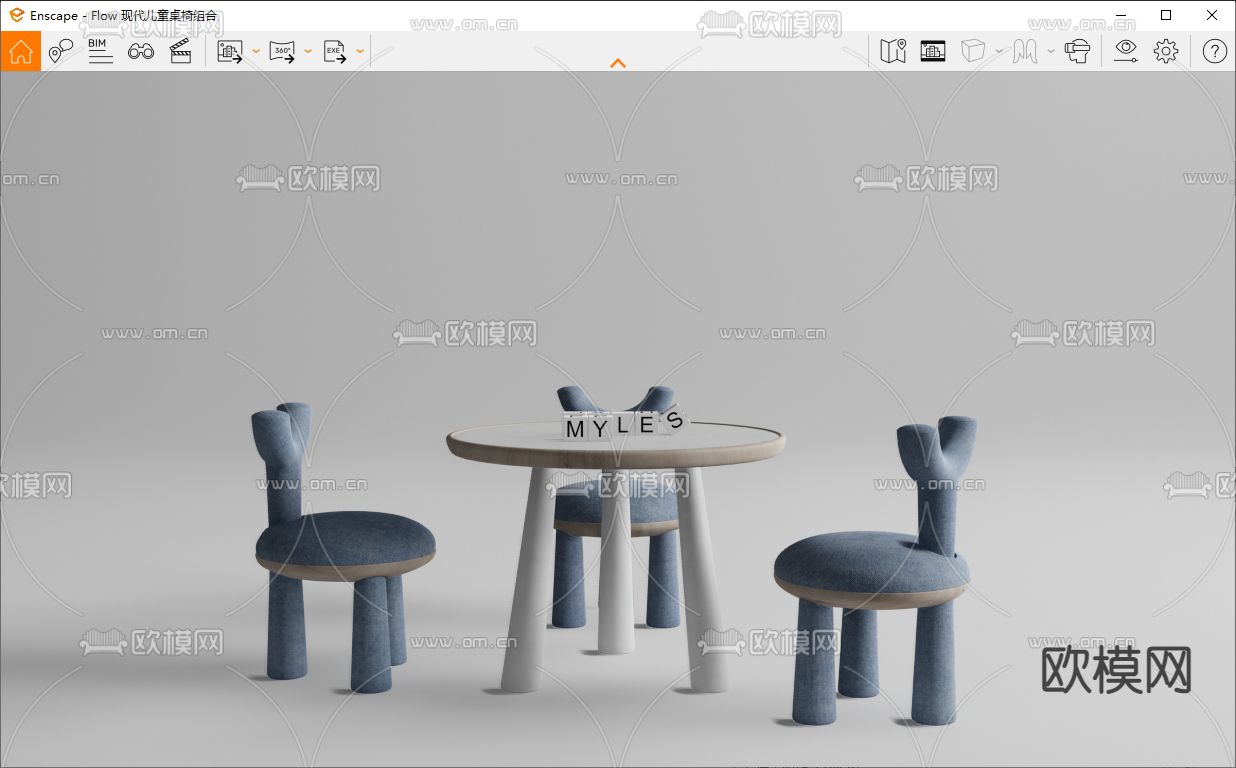This screenshot has height=768, width=1236.
Task: Click the flythrough wings icon
Action: point(1025,51)
